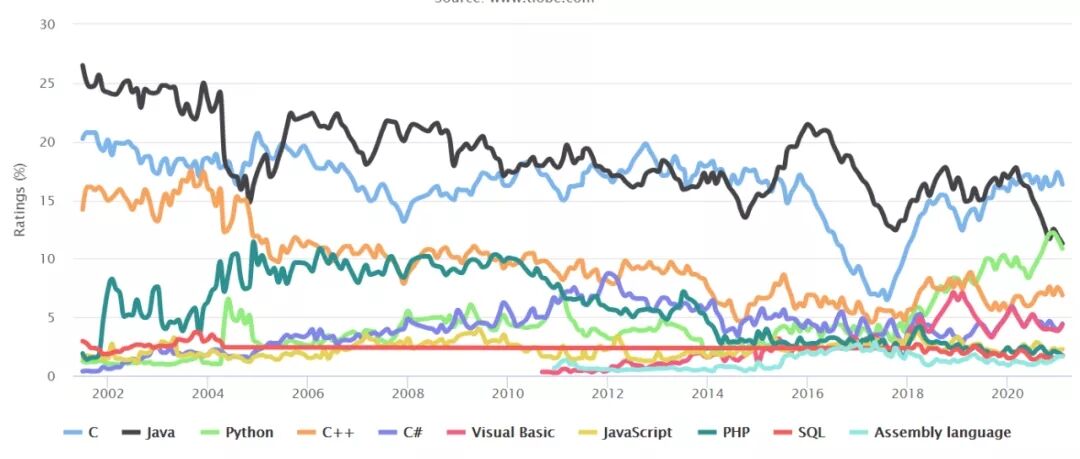Hide the Java series via legend
The image size is (1080, 459).
coord(148,433)
